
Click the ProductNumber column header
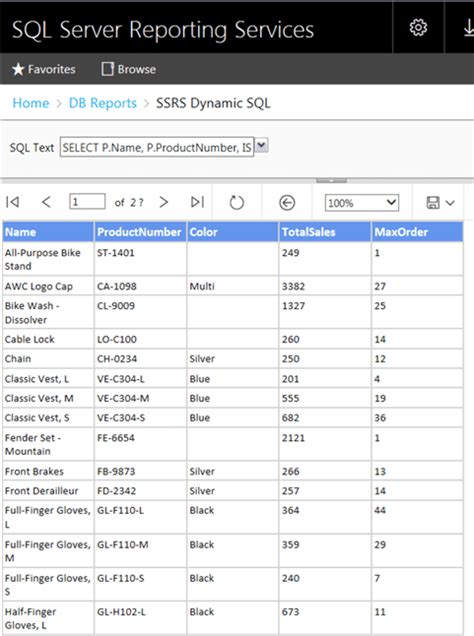(x=140, y=232)
